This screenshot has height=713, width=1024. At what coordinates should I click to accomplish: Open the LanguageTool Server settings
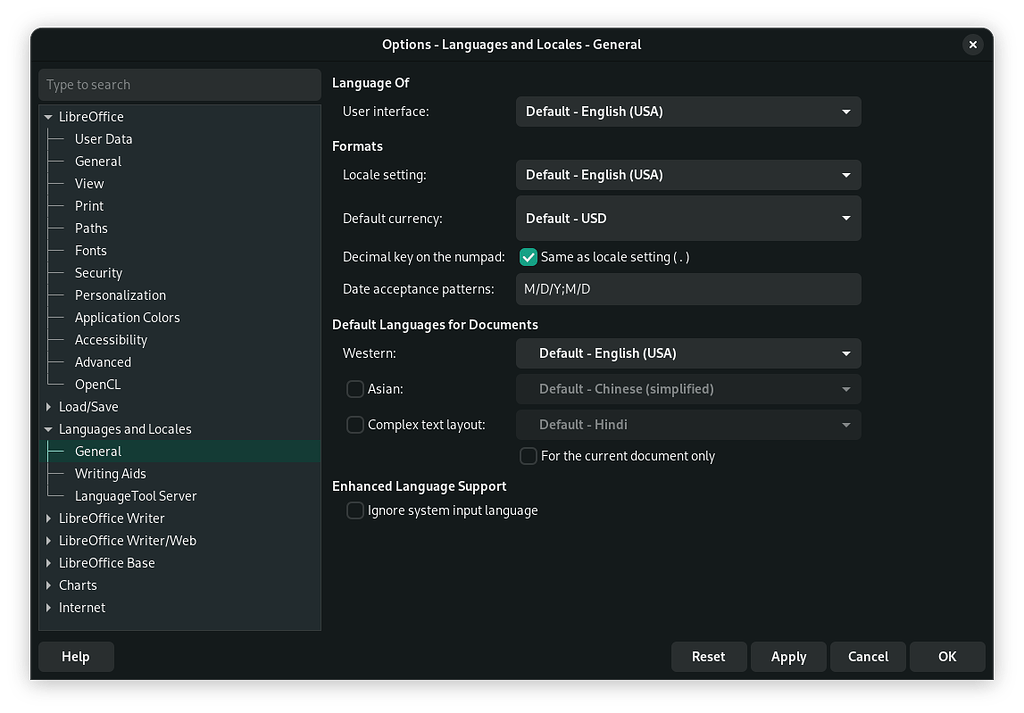(135, 495)
